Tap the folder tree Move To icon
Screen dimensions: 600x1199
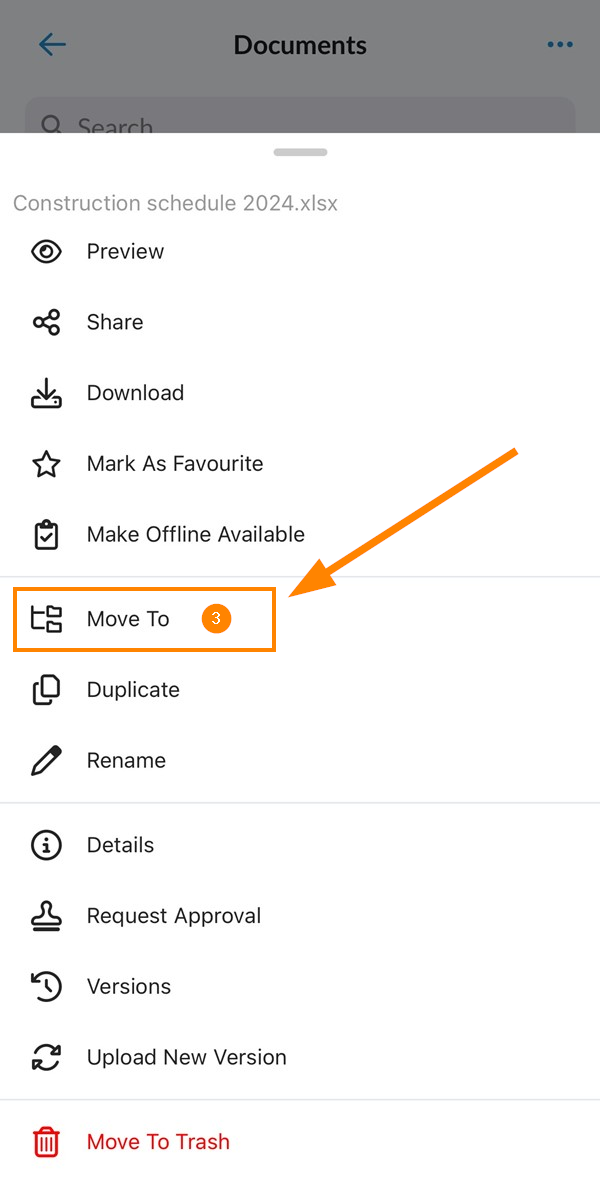coord(46,619)
